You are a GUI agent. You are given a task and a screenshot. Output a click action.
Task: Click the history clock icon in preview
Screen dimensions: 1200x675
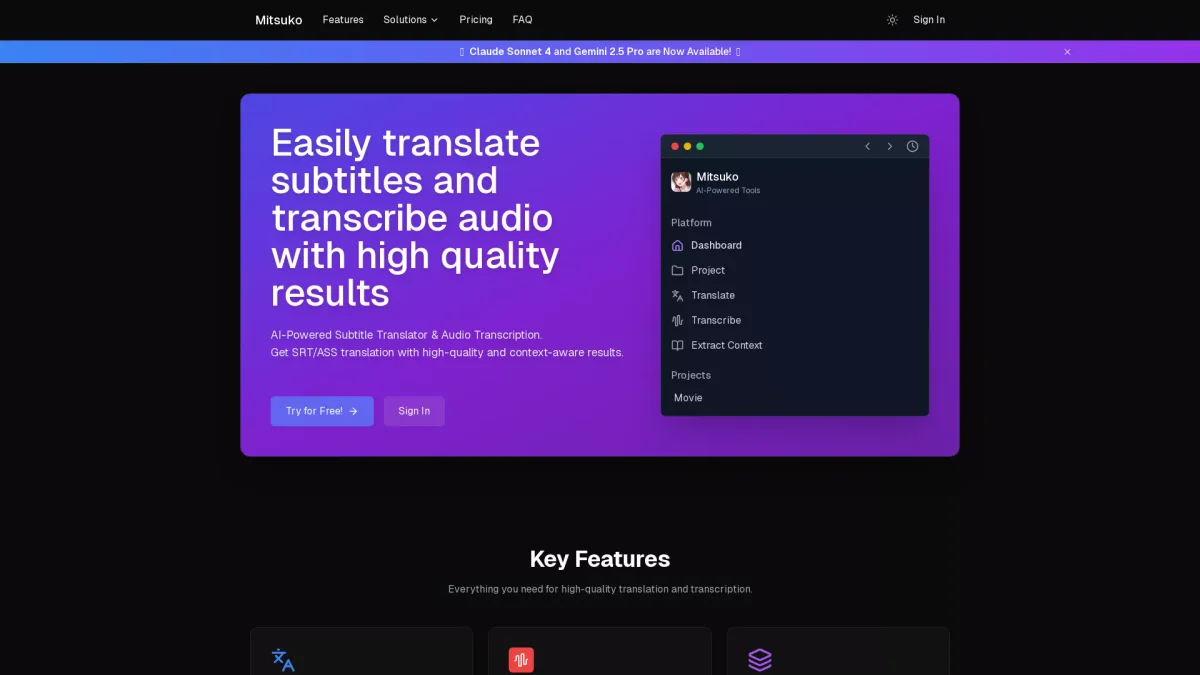912,146
